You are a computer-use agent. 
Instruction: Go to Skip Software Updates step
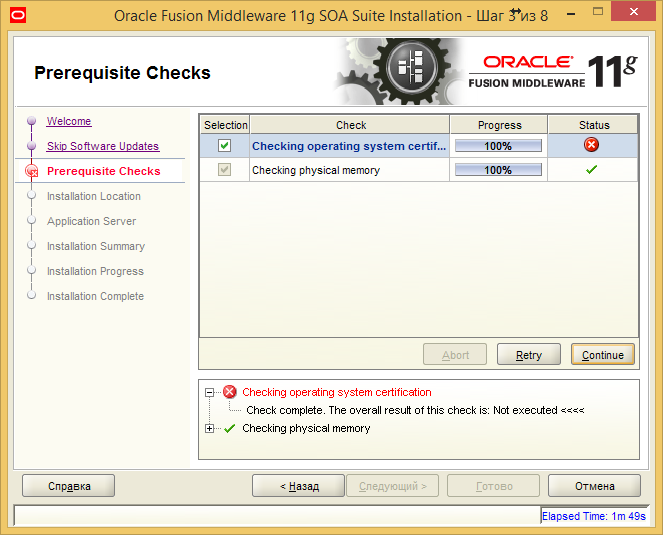[x=103, y=146]
